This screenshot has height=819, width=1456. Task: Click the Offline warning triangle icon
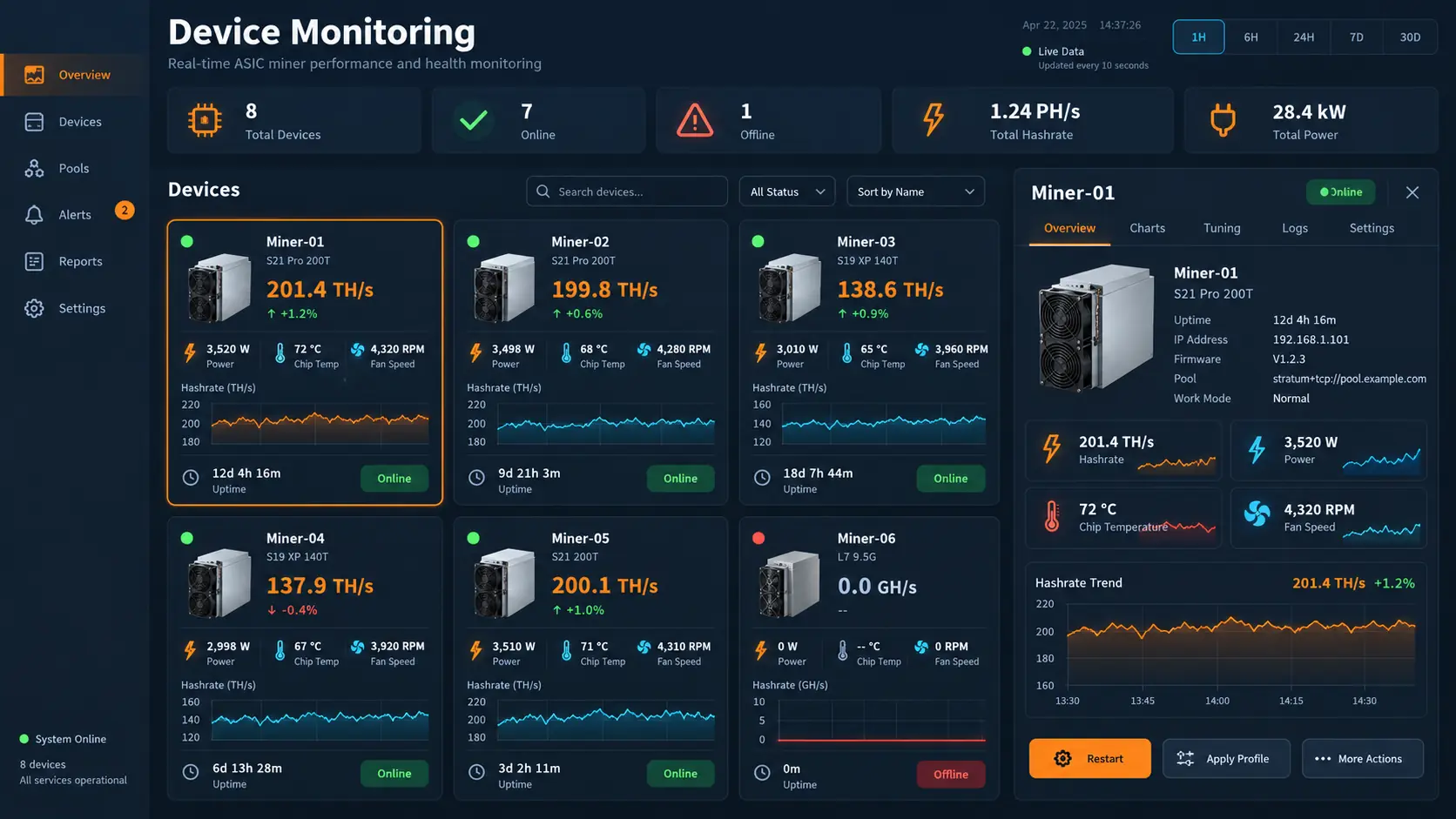(x=695, y=120)
